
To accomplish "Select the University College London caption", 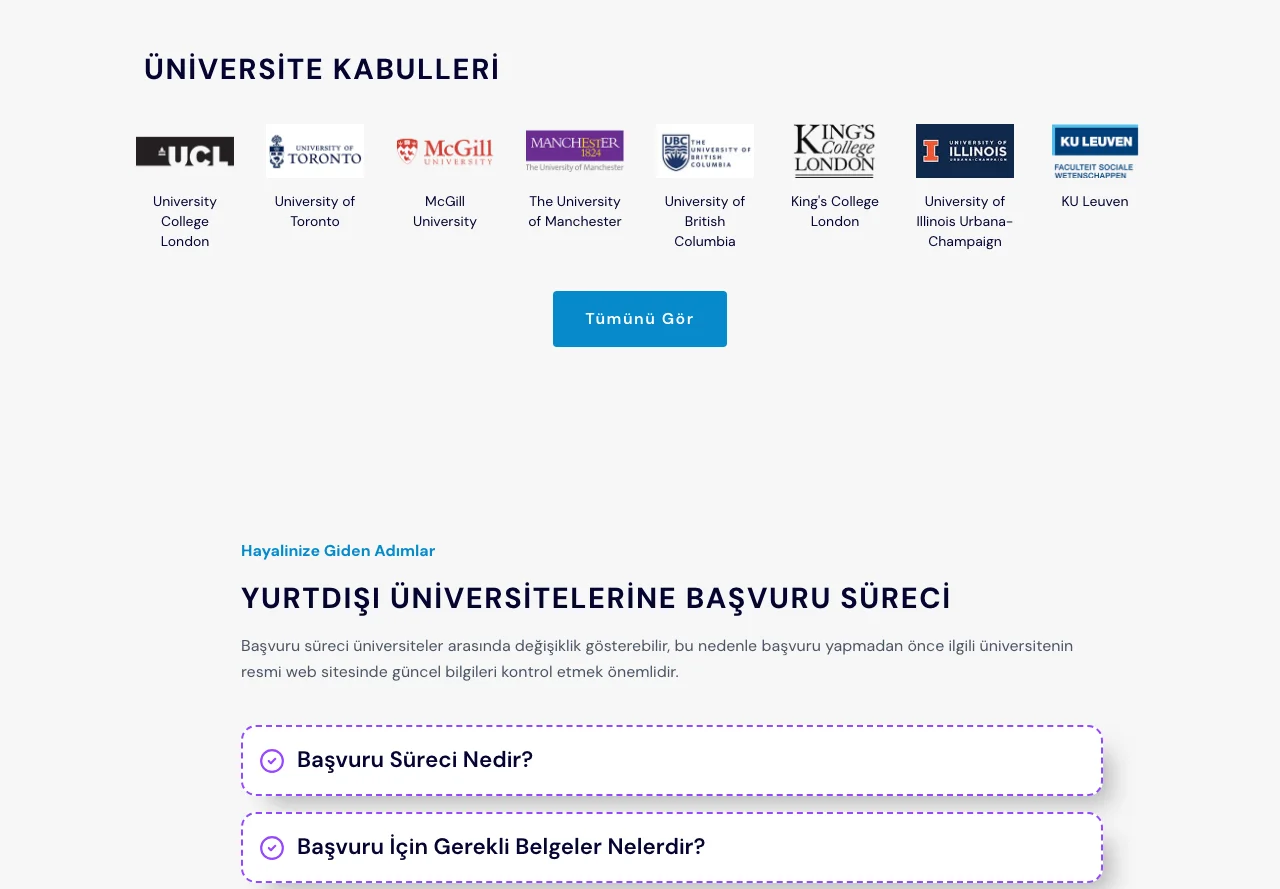I will (185, 221).
